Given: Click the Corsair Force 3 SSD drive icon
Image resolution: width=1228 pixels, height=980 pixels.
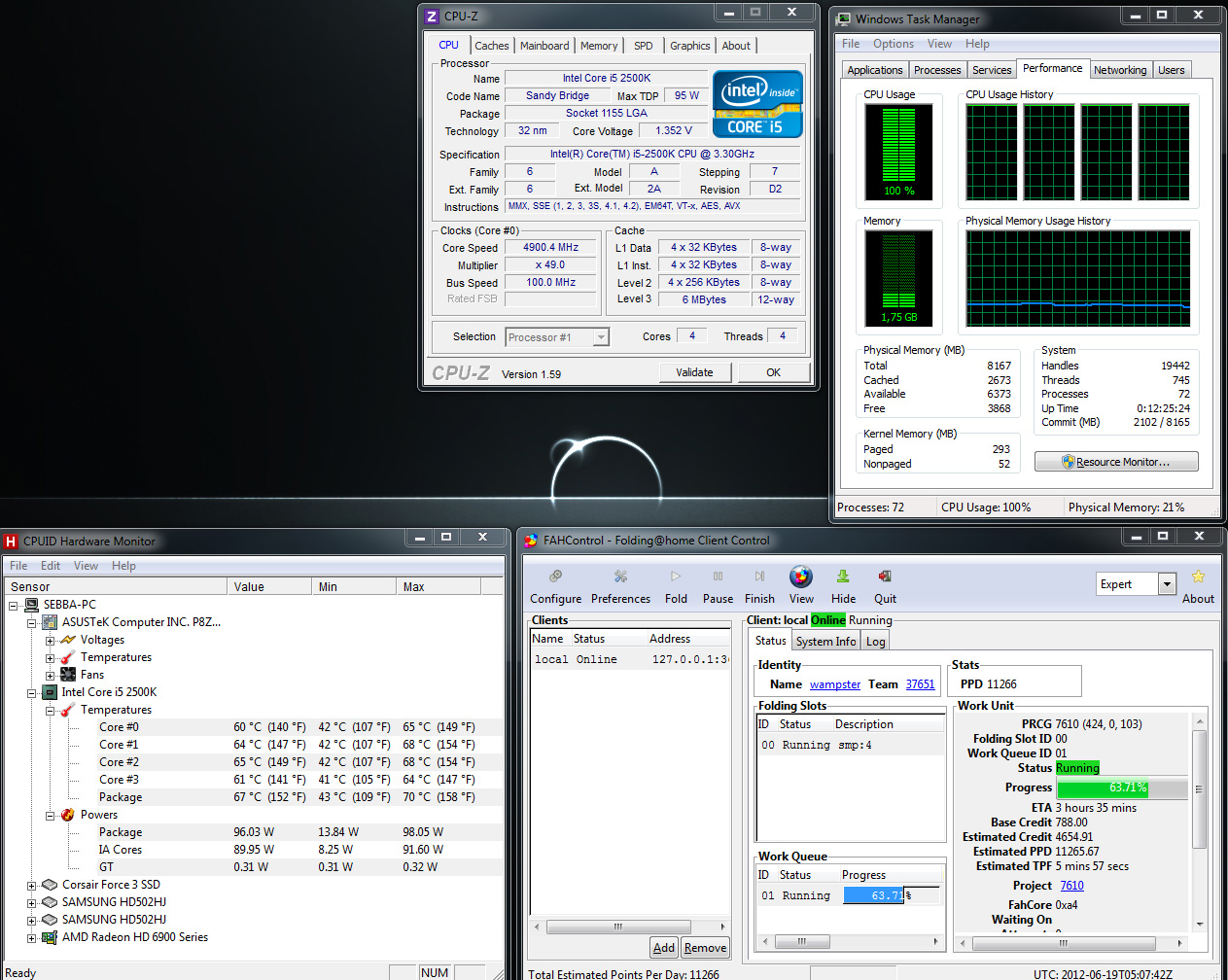Looking at the screenshot, I should (x=50, y=885).
